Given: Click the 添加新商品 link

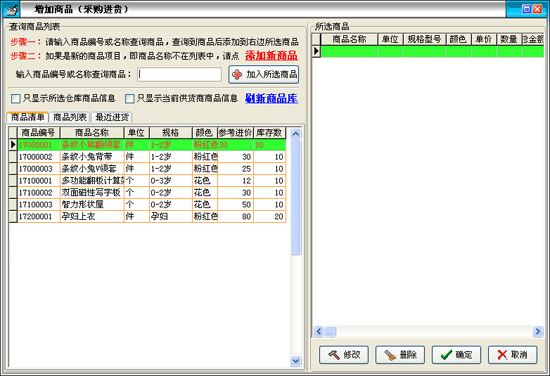Looking at the screenshot, I should pyautogui.click(x=271, y=56).
